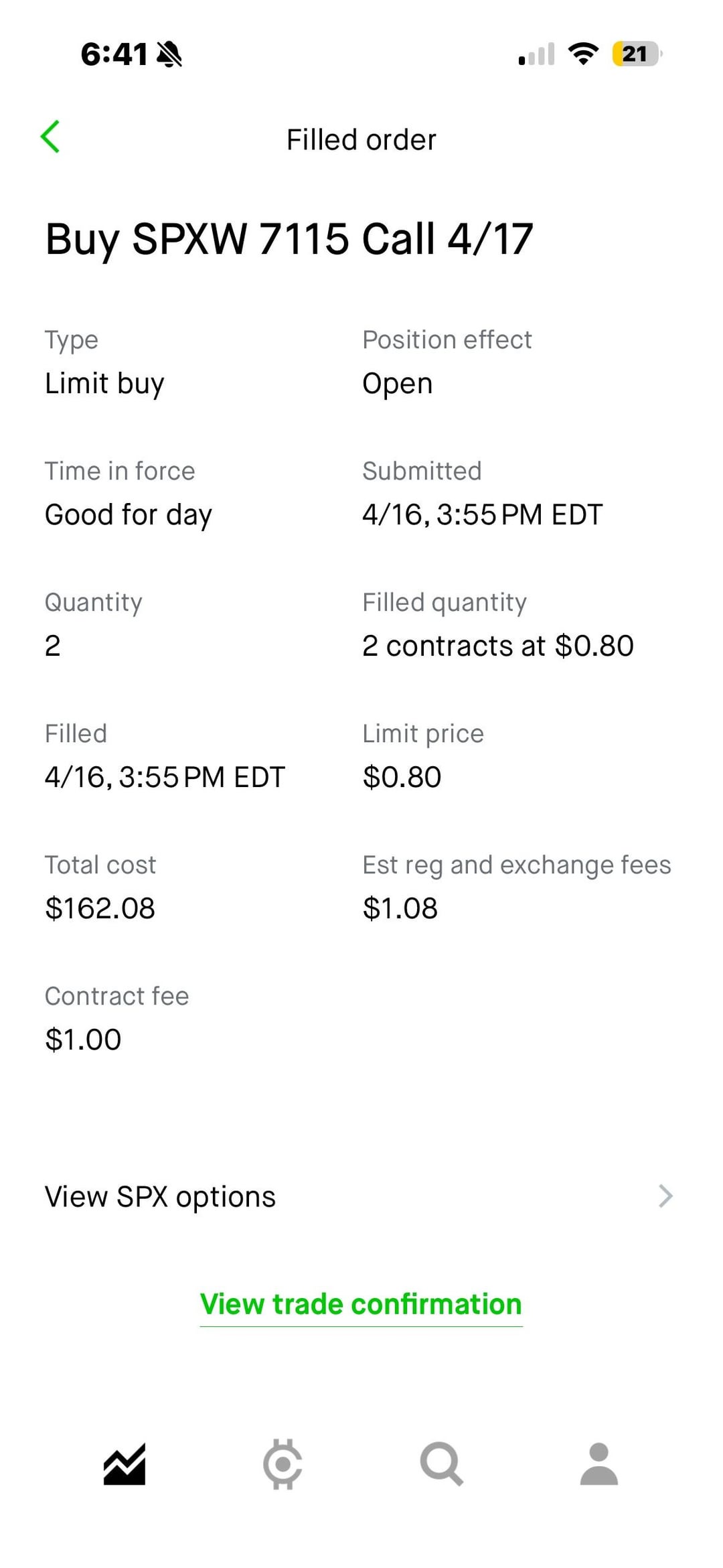Screen dimensions: 723x1568
Task: Select the Buy SPXW 7115 Call heading
Action: pyautogui.click(x=289, y=239)
